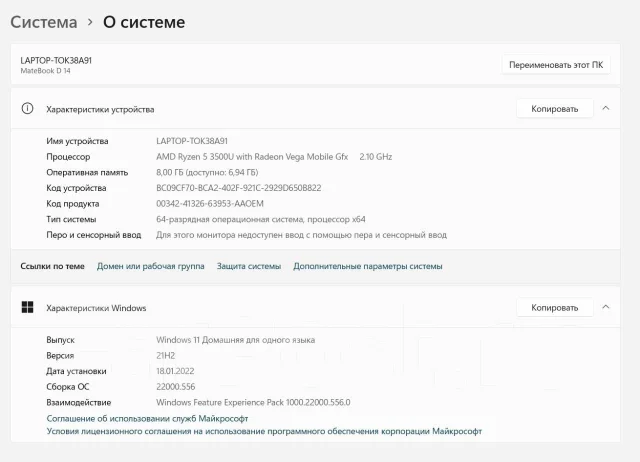Click Переименовать этот ПК button

[x=556, y=65]
